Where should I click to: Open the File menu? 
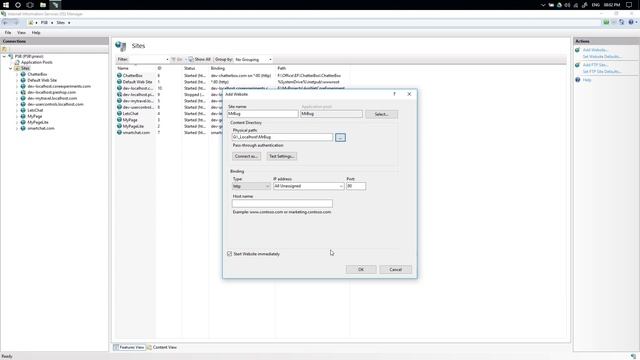pos(8,33)
